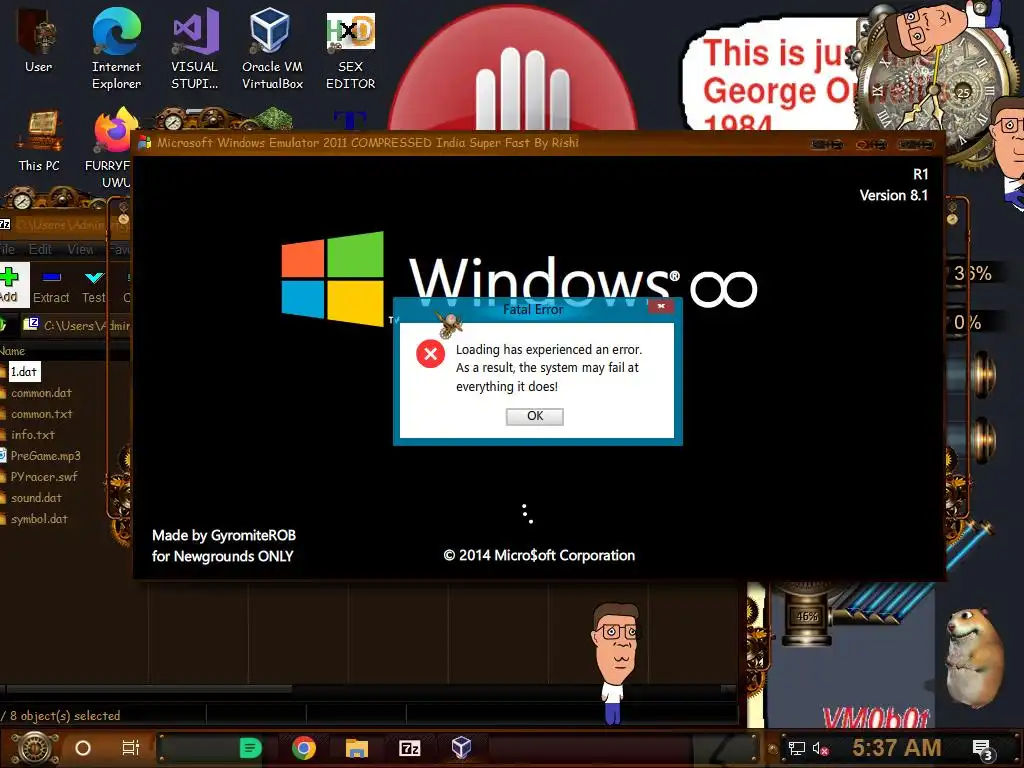1024x768 pixels.
Task: Click the Extract button in 7-Zip toolbar
Action: (x=51, y=286)
